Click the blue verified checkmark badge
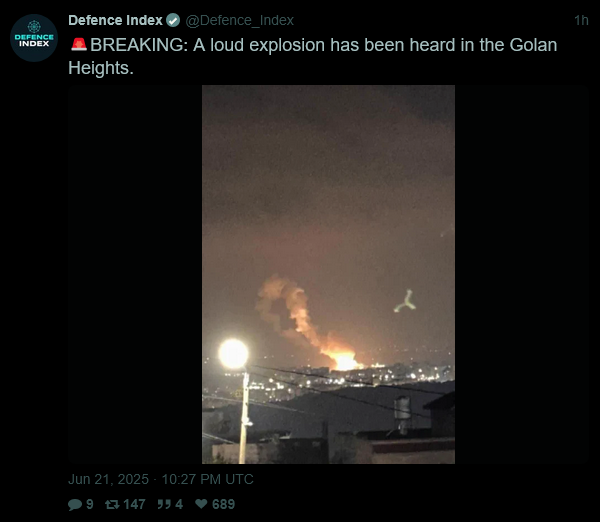 pyautogui.click(x=173, y=20)
